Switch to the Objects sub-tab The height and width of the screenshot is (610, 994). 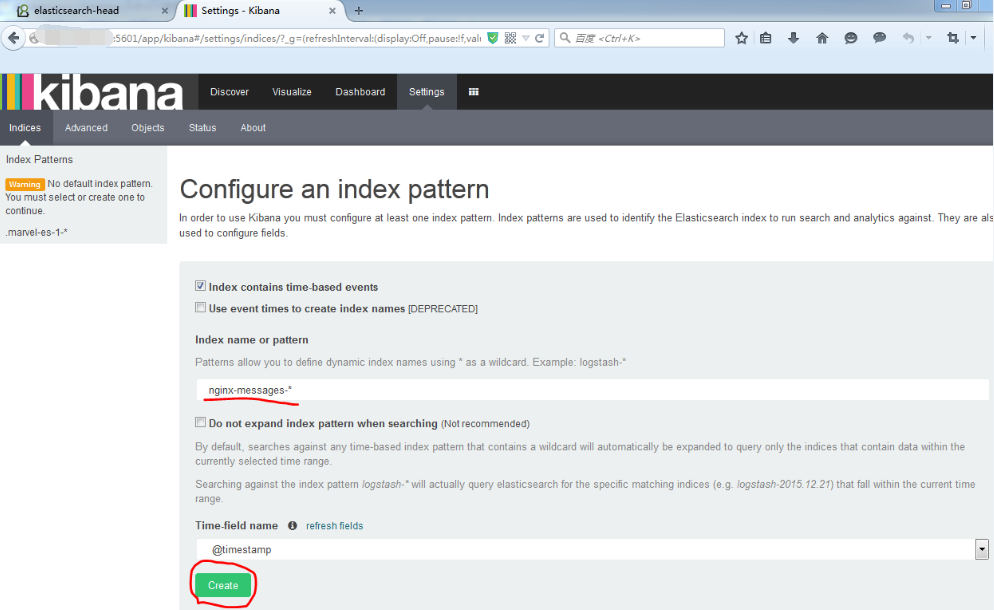[148, 127]
